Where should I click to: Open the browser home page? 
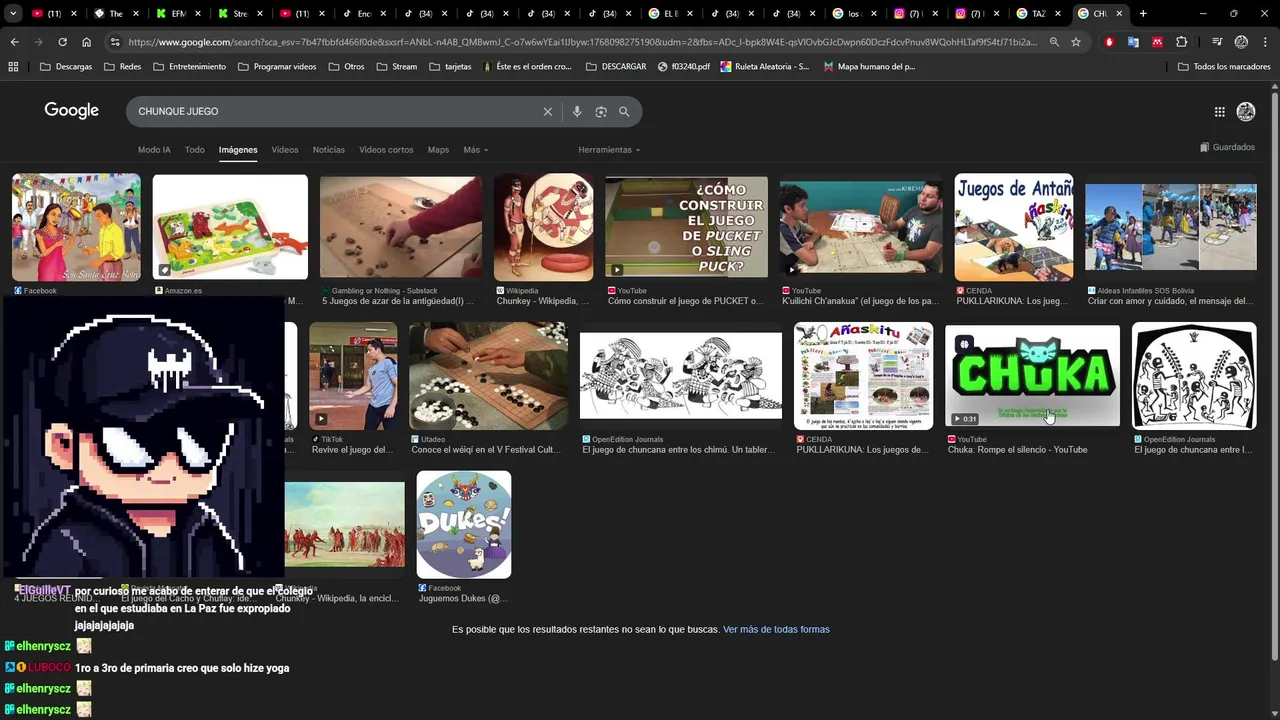(86, 42)
